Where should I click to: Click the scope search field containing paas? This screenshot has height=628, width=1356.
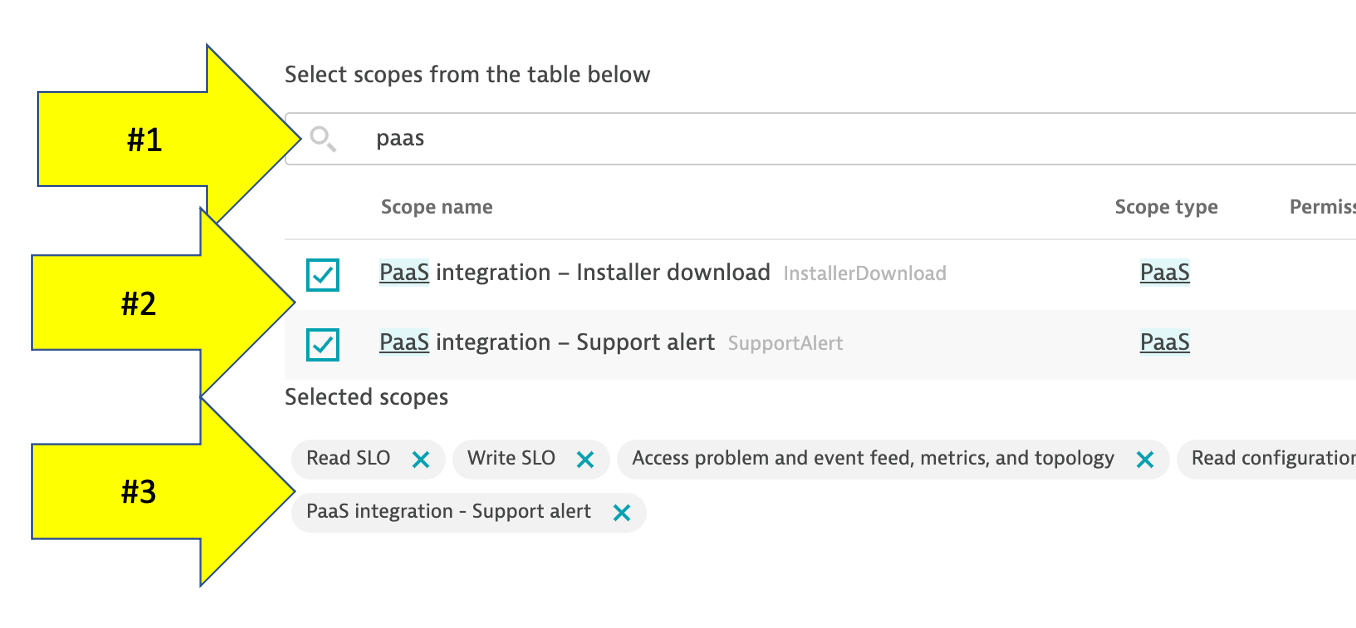click(x=800, y=139)
